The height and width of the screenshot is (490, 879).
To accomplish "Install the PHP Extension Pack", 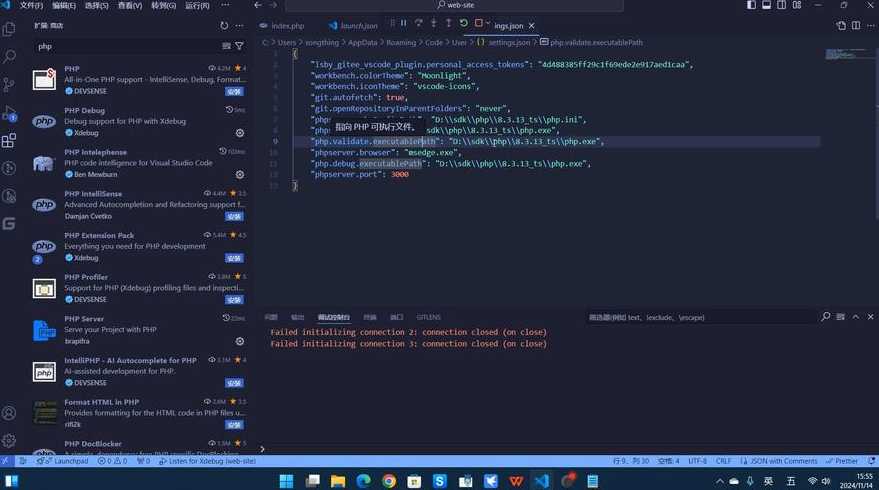I will click(x=234, y=258).
